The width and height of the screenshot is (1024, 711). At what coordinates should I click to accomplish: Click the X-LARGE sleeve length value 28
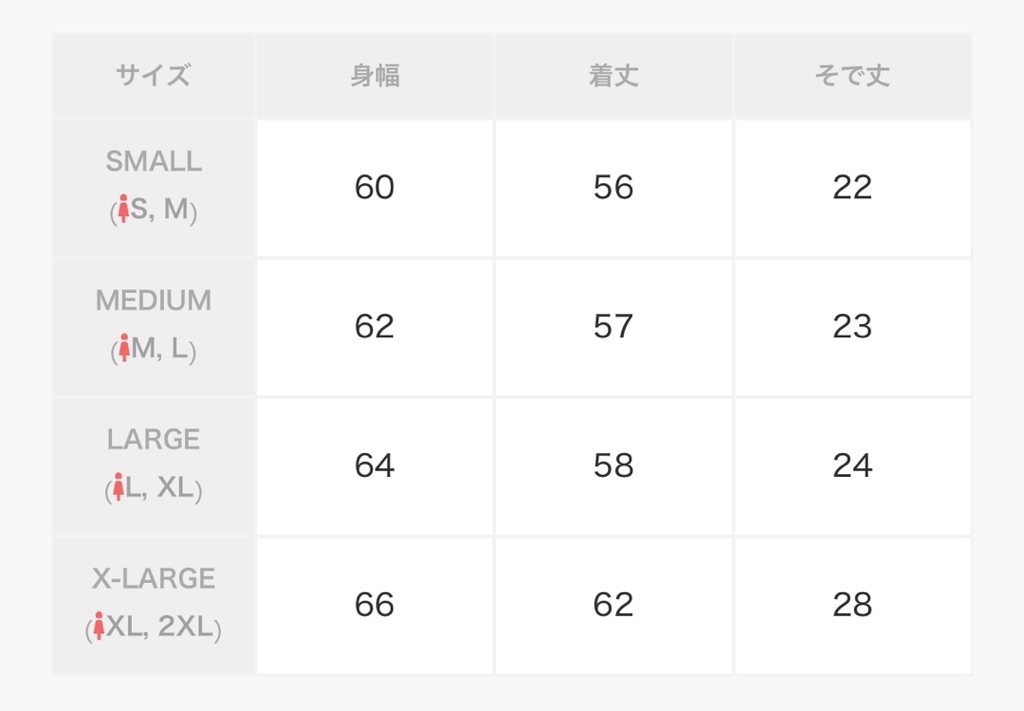click(852, 604)
